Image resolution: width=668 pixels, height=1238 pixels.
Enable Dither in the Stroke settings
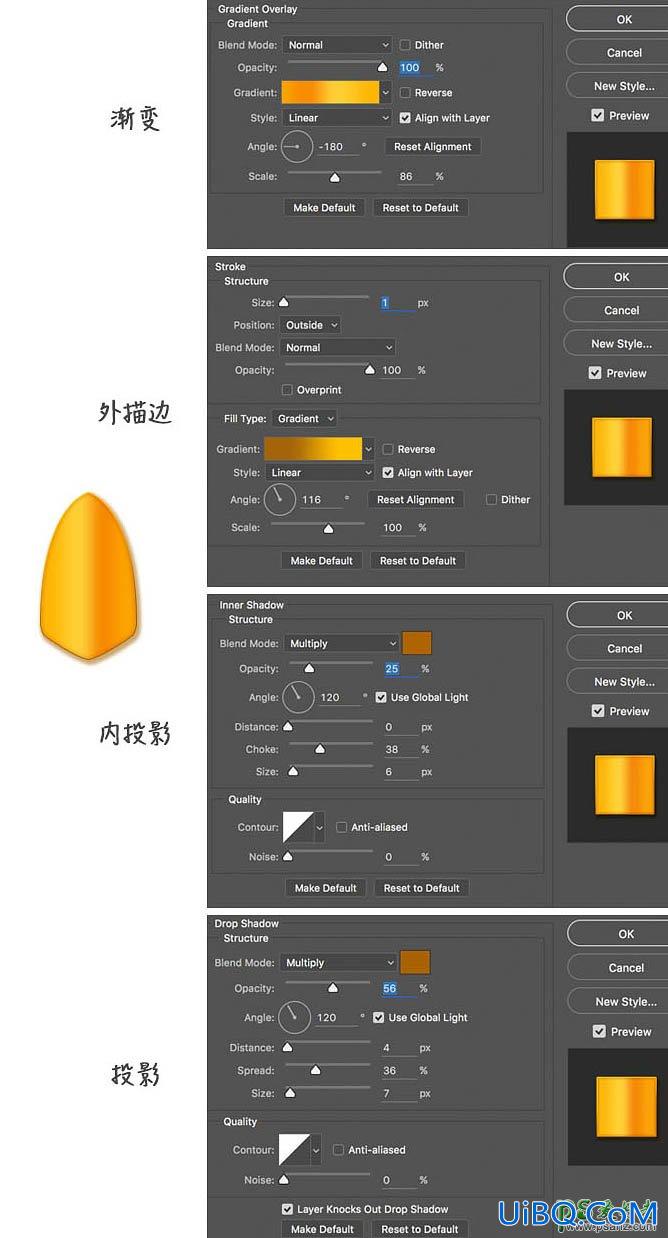[491, 500]
